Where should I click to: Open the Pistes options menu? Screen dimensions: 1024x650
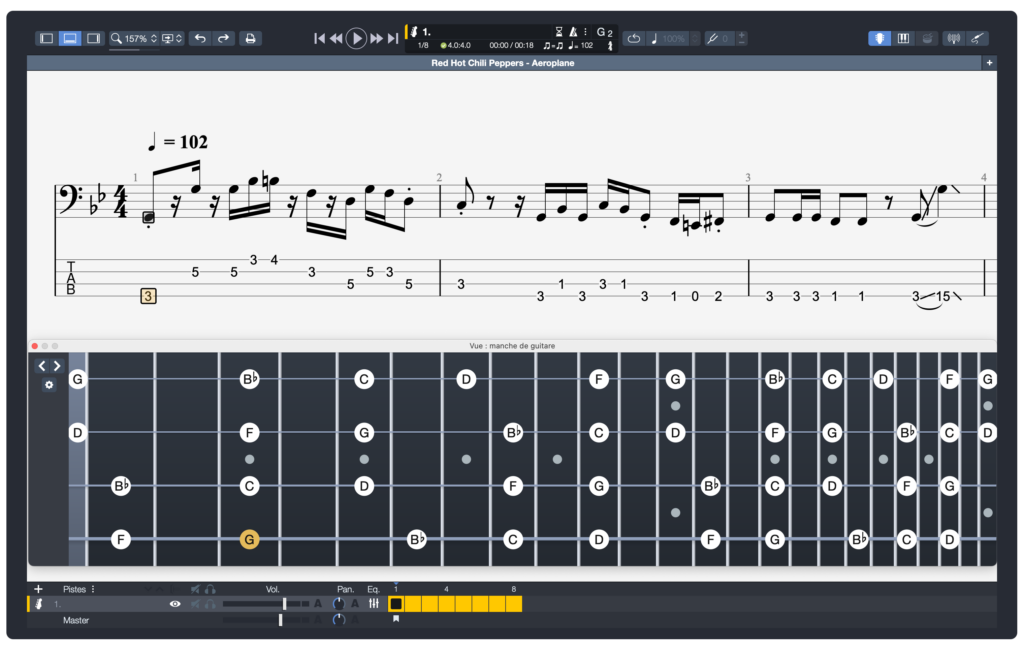93,589
